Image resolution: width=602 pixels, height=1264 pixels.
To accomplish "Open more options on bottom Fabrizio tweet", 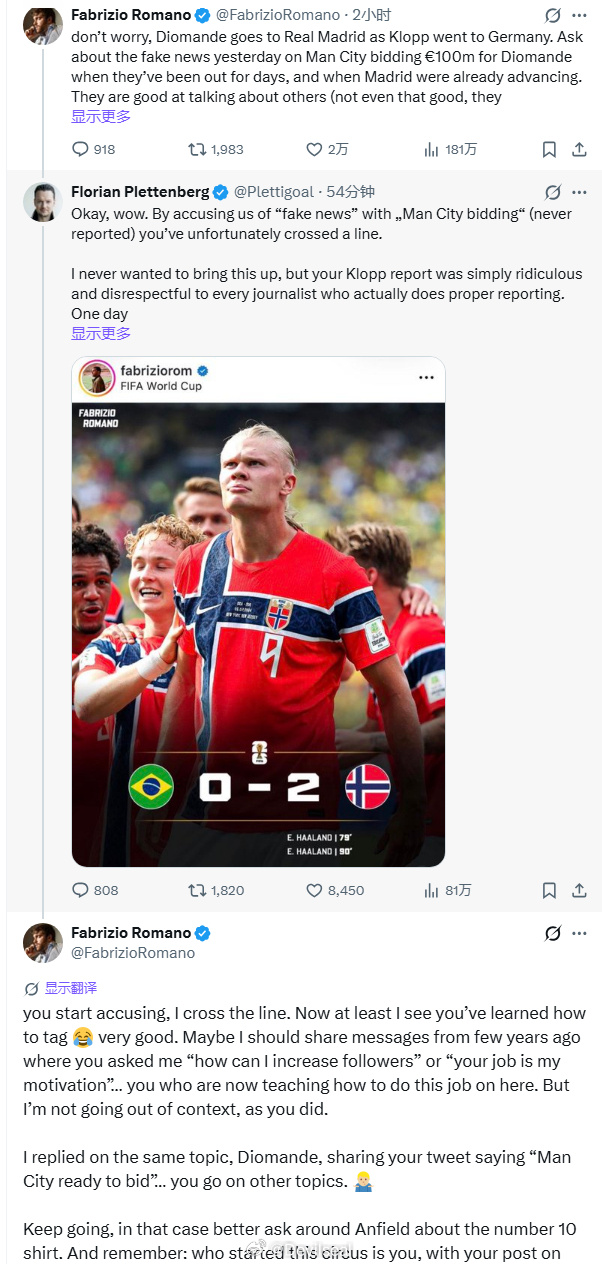I will coord(580,933).
